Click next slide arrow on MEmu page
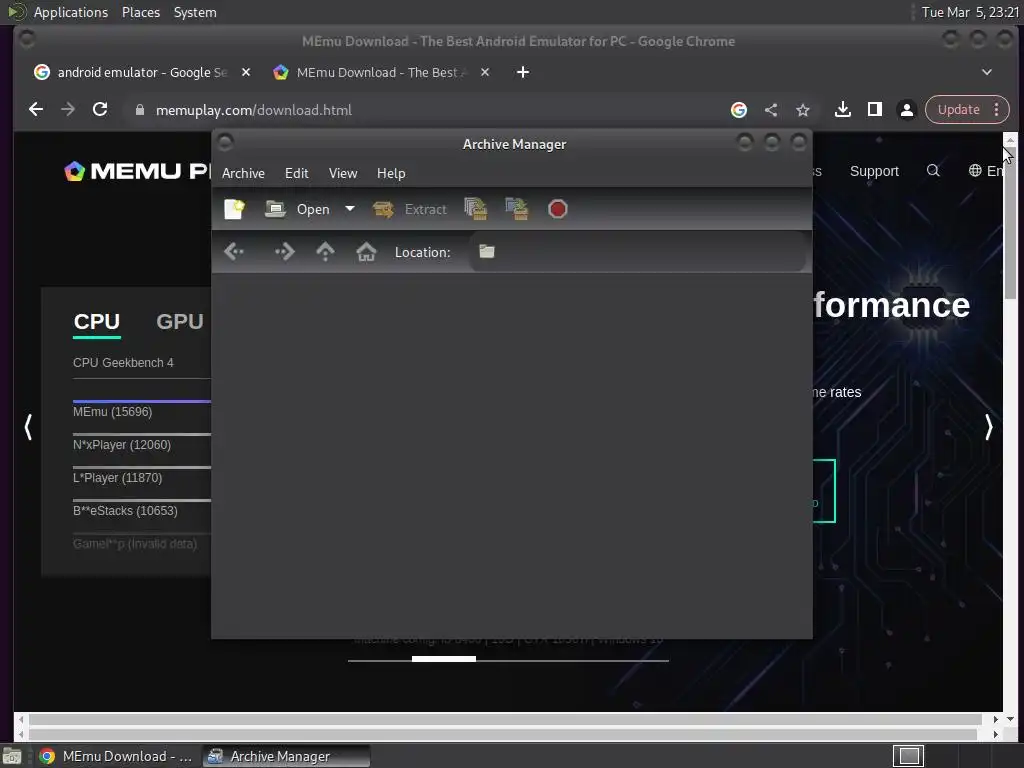The width and height of the screenshot is (1024, 768). 988,427
